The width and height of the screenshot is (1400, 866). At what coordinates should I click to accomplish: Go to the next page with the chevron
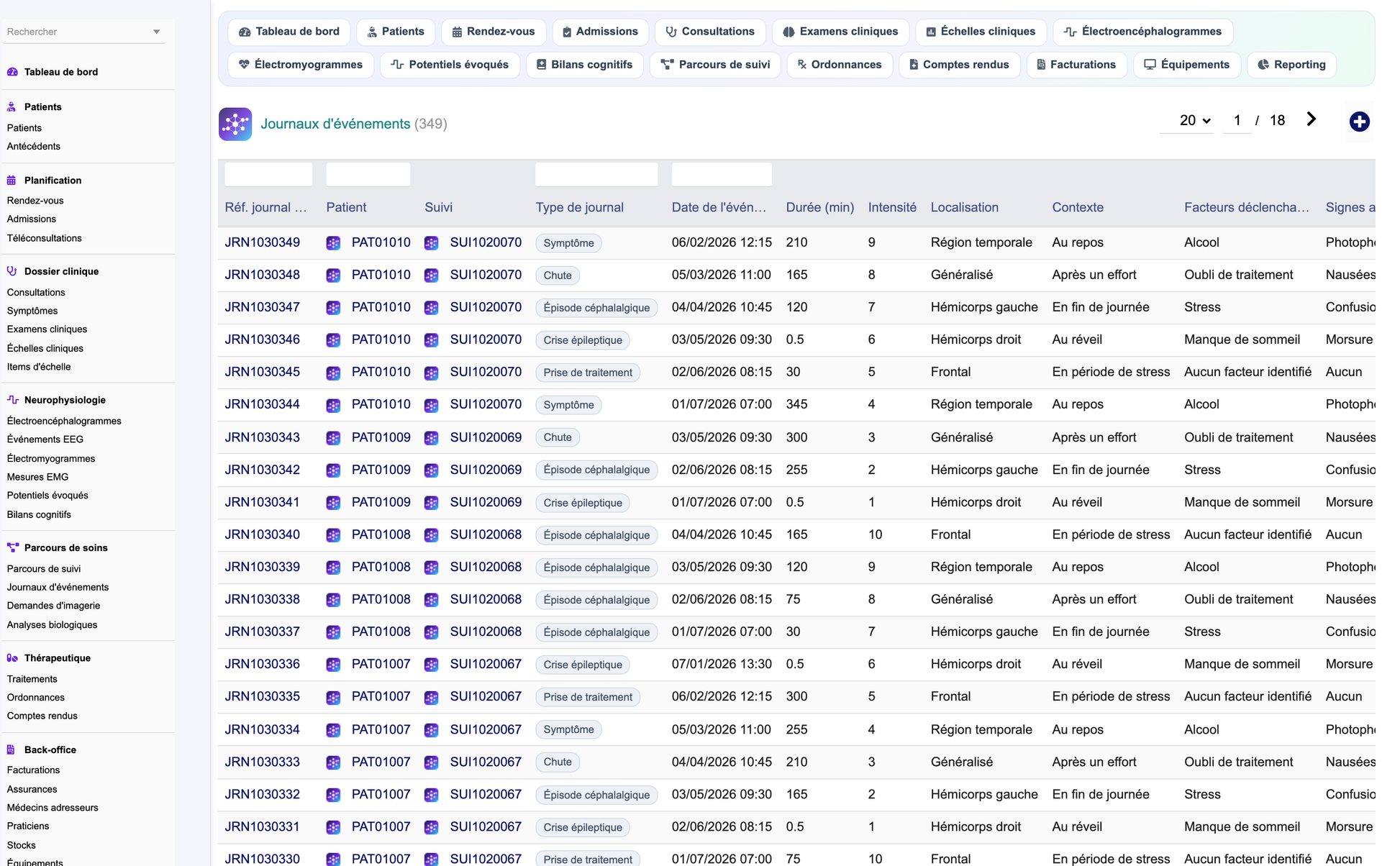pyautogui.click(x=1311, y=119)
